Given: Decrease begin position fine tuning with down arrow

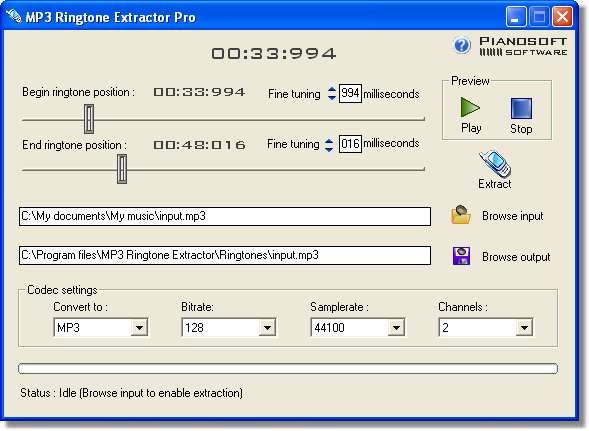Looking at the screenshot, I should [331, 97].
